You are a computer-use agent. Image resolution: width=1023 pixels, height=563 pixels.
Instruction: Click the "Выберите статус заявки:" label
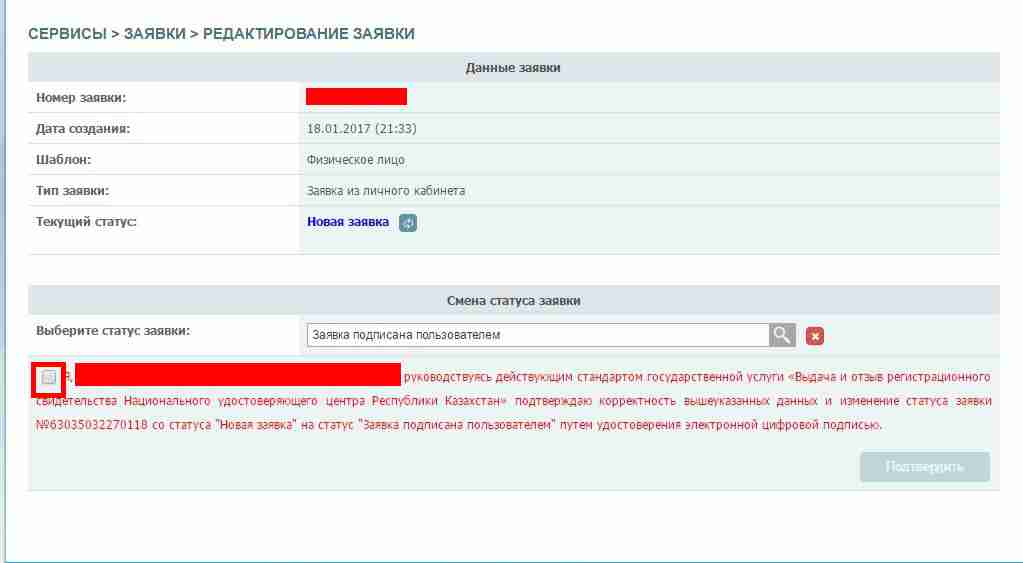pyautogui.click(x=113, y=331)
